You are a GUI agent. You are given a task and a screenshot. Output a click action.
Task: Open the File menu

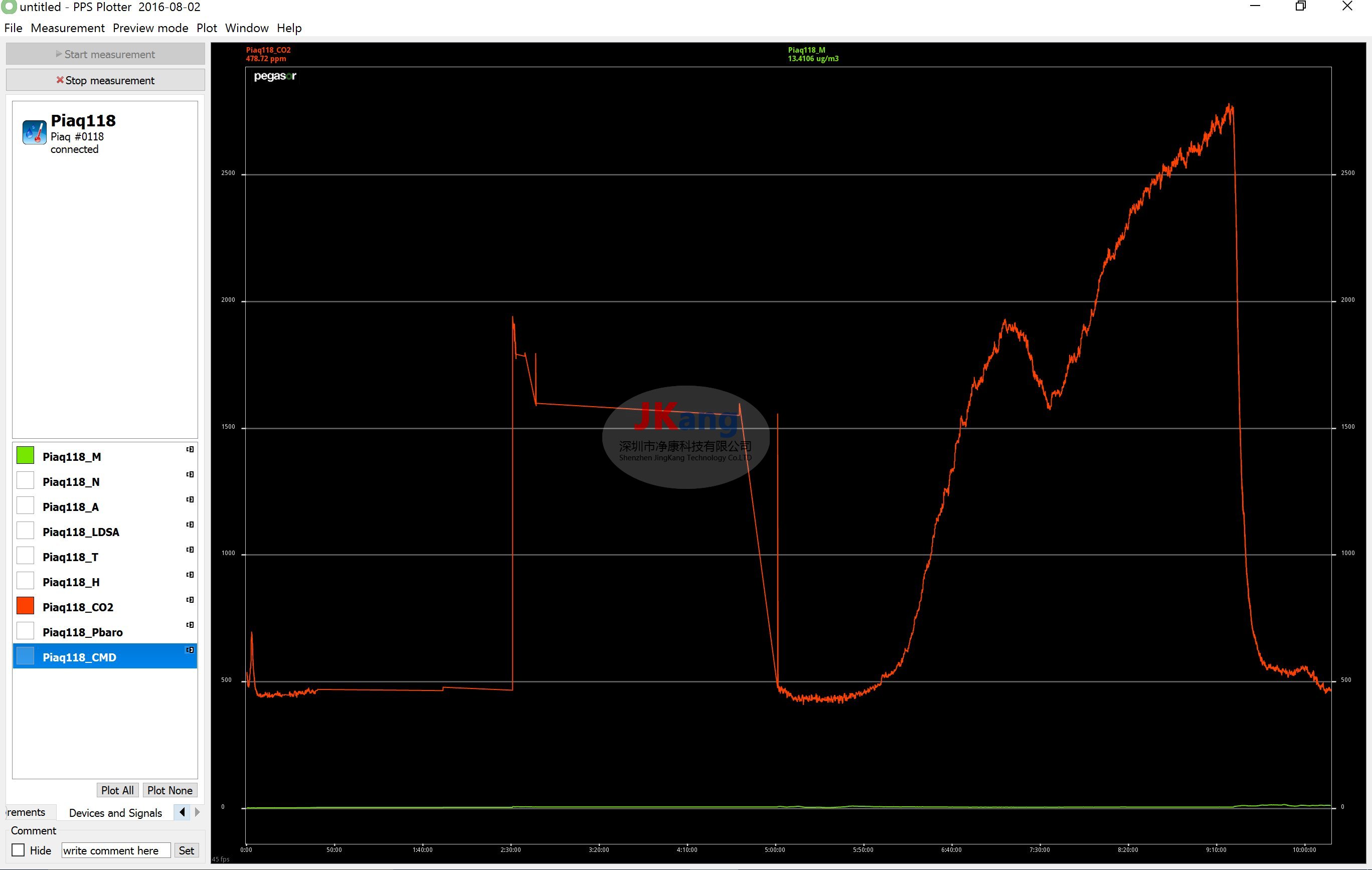pos(13,28)
